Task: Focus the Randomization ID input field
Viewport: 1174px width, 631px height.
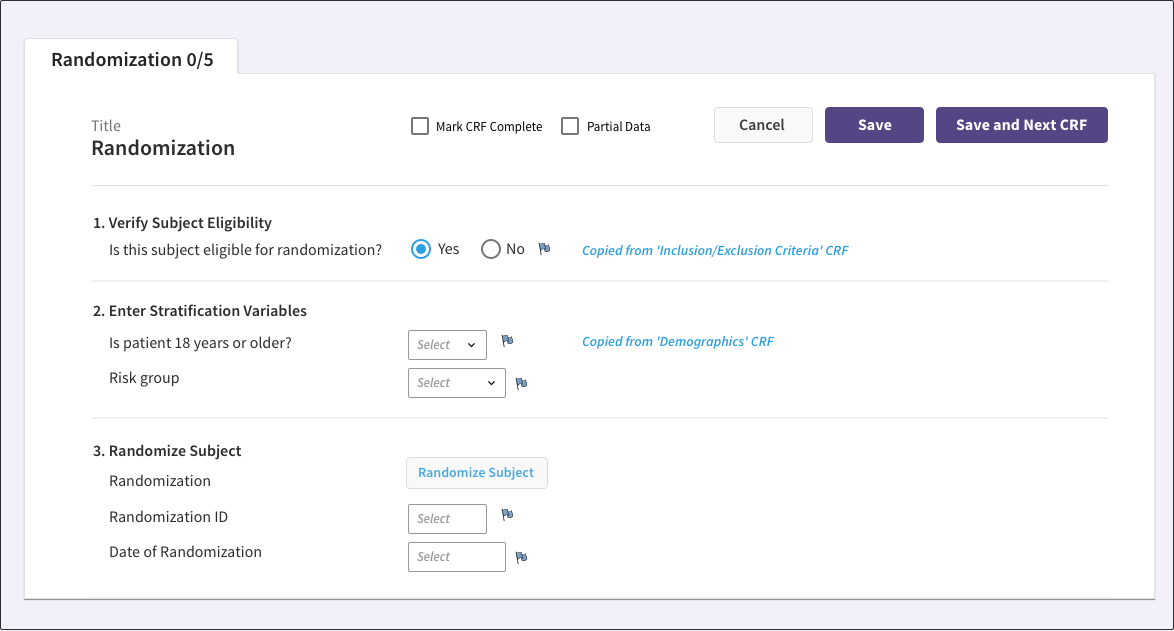Action: click(447, 519)
